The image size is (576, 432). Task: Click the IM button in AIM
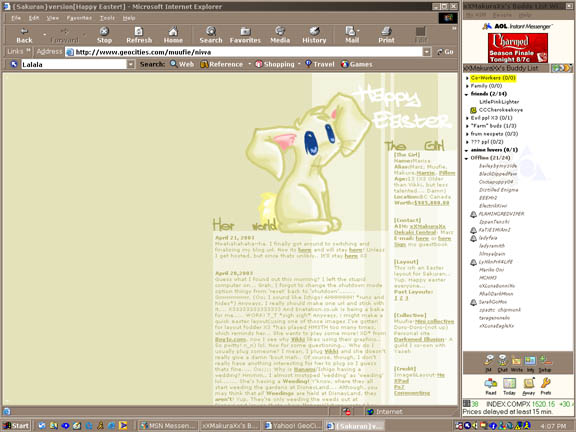coord(489,364)
